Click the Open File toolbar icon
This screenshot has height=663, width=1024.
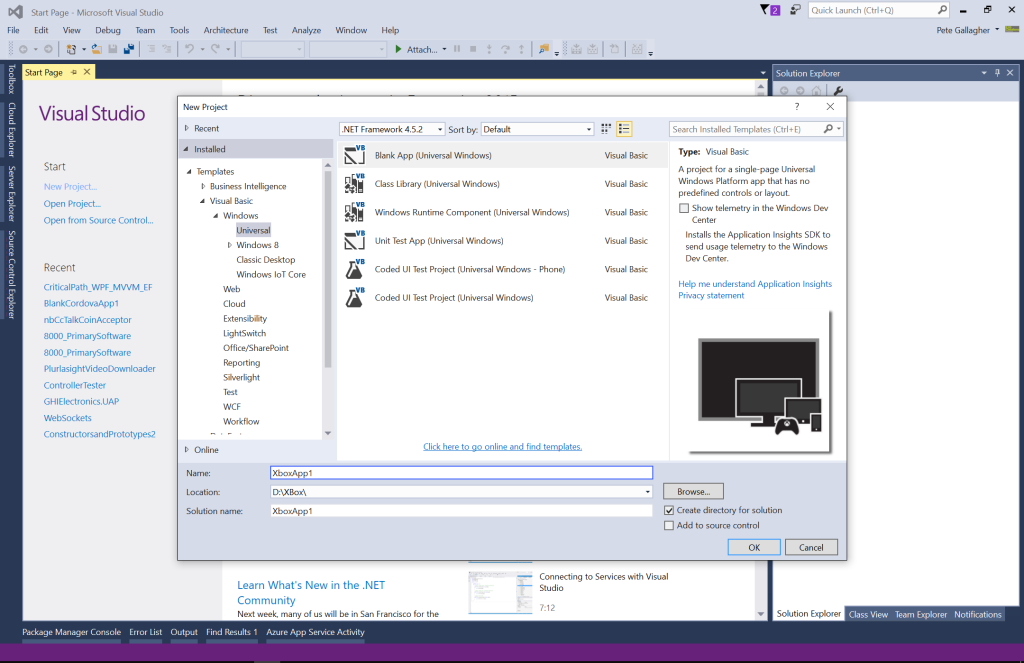[97, 49]
